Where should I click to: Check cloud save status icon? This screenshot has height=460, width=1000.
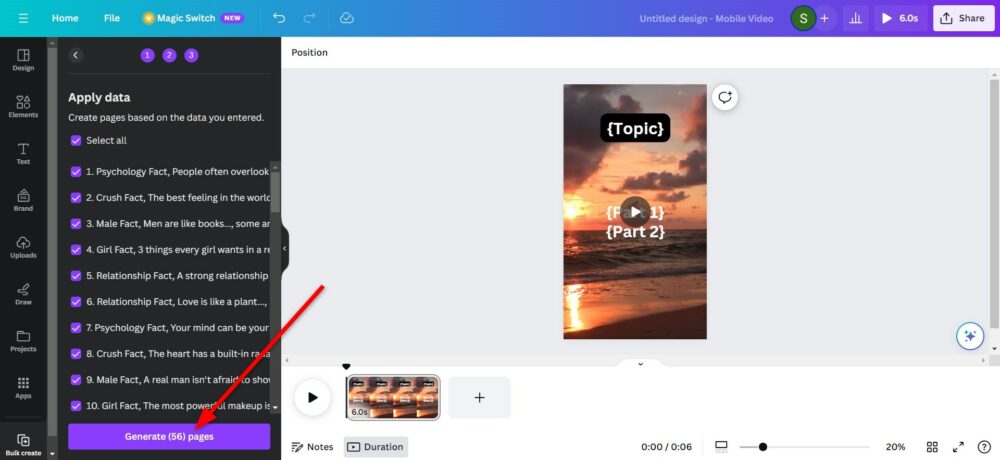347,18
